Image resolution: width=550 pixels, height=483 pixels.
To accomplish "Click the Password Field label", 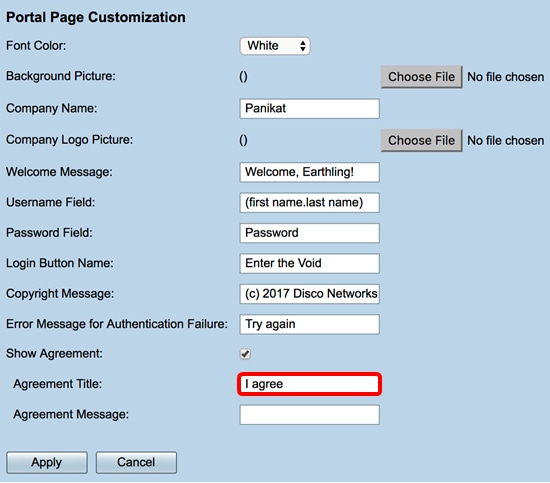I will (x=49, y=233).
